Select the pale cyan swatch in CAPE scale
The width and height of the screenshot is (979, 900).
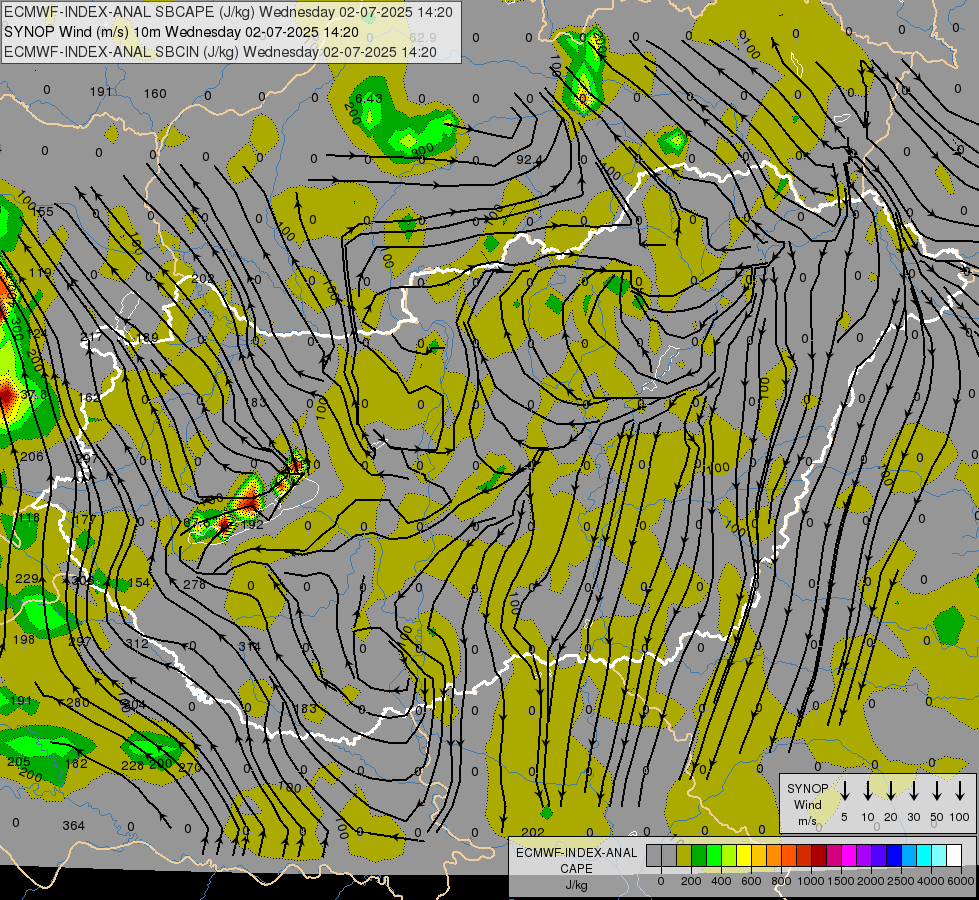click(938, 855)
